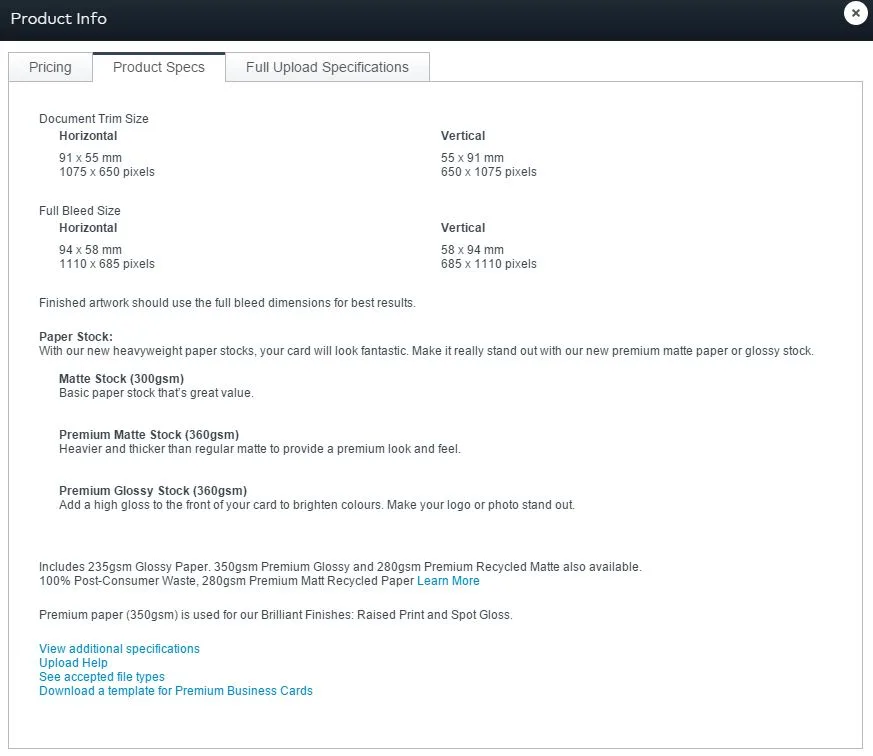The image size is (873, 756).
Task: Select the Premium Matte Stock (360gsm) label
Action: (x=148, y=434)
